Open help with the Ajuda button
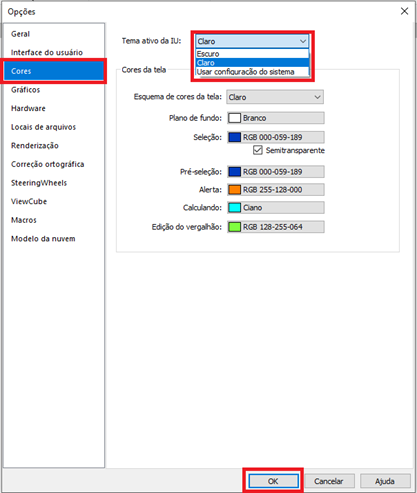417x493 pixels. click(x=385, y=481)
